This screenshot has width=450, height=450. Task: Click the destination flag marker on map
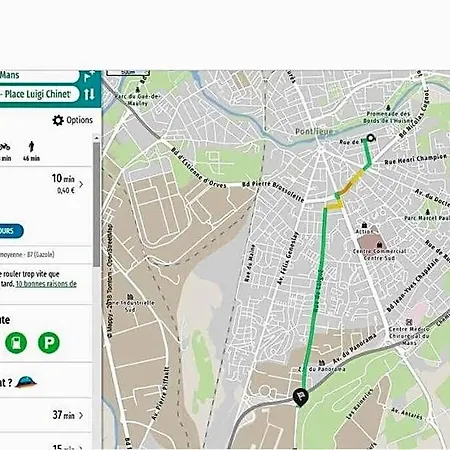point(300,397)
